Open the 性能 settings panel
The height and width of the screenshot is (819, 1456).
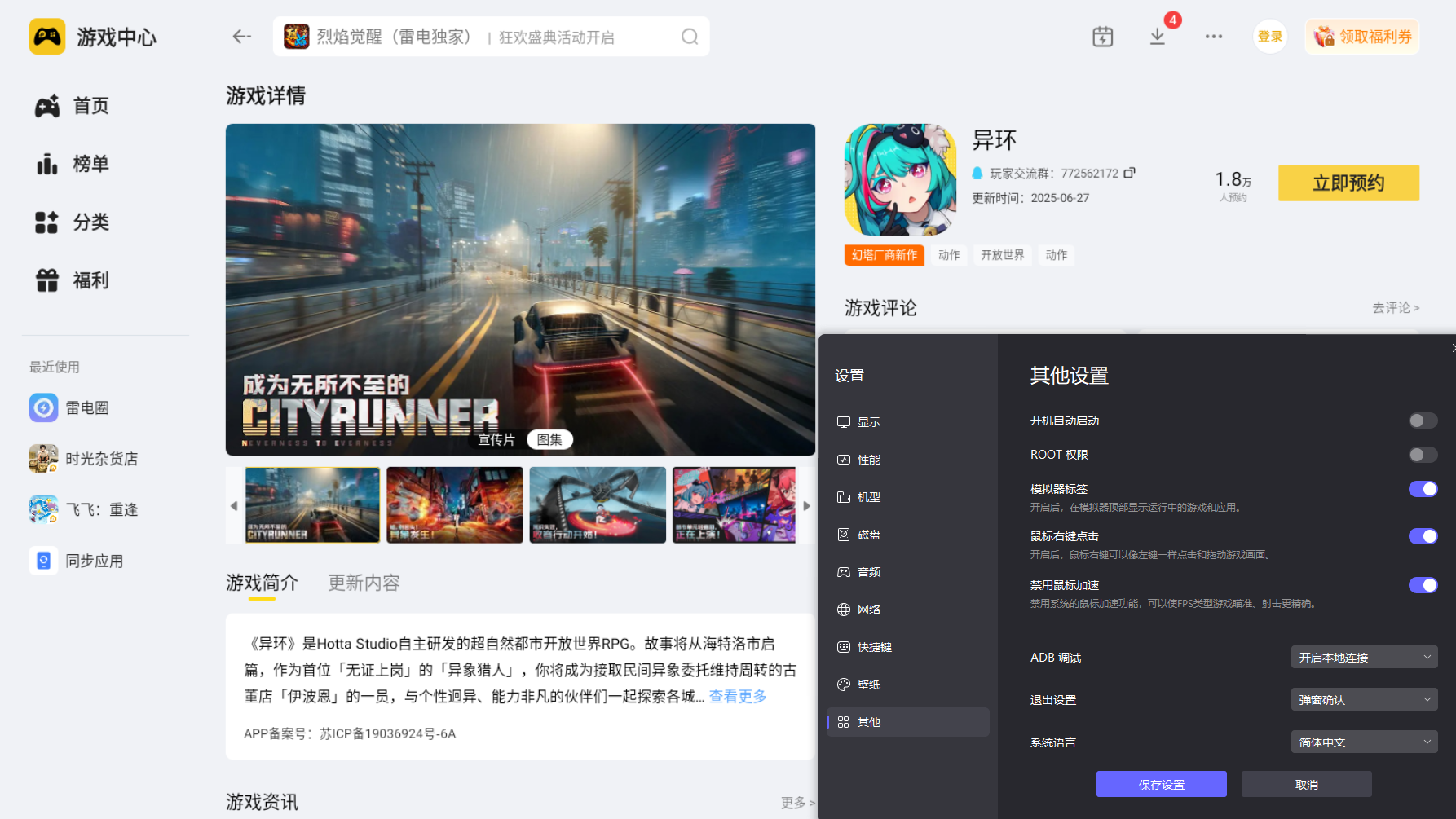click(x=868, y=459)
